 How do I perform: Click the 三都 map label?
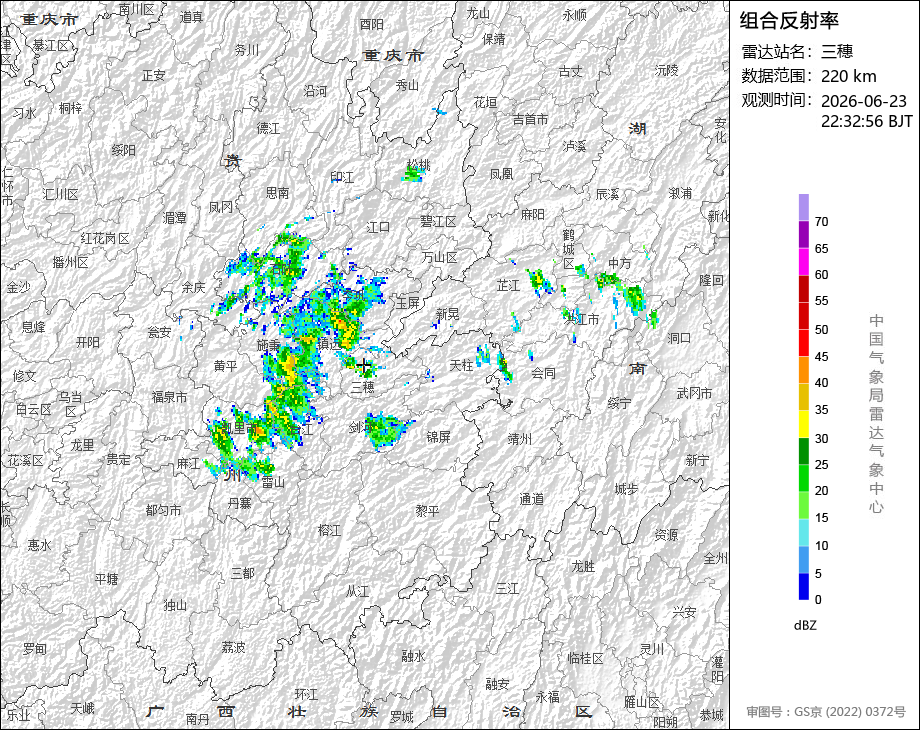[x=242, y=573]
